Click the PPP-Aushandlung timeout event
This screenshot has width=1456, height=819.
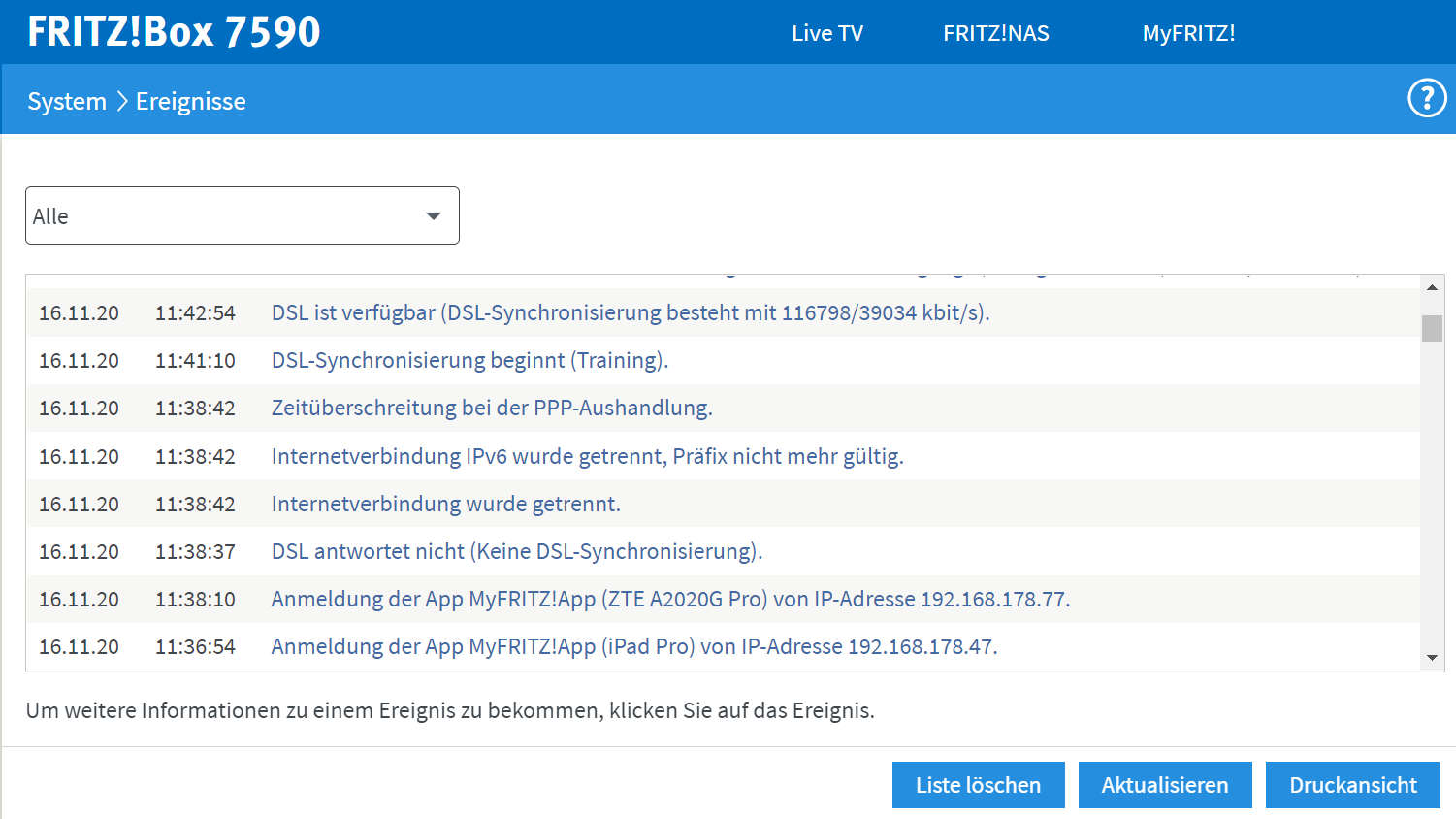[x=491, y=408]
